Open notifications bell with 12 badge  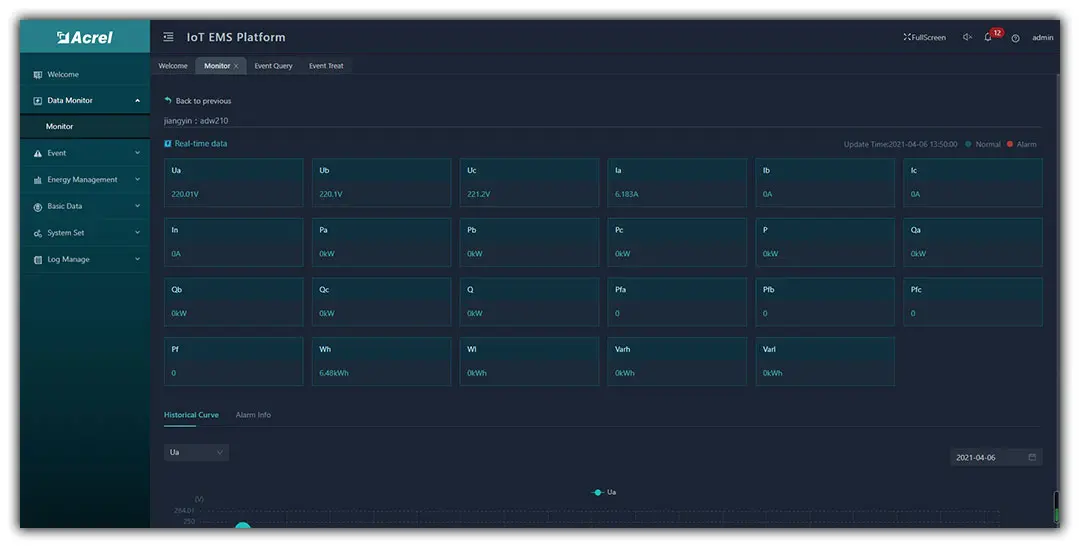[988, 37]
